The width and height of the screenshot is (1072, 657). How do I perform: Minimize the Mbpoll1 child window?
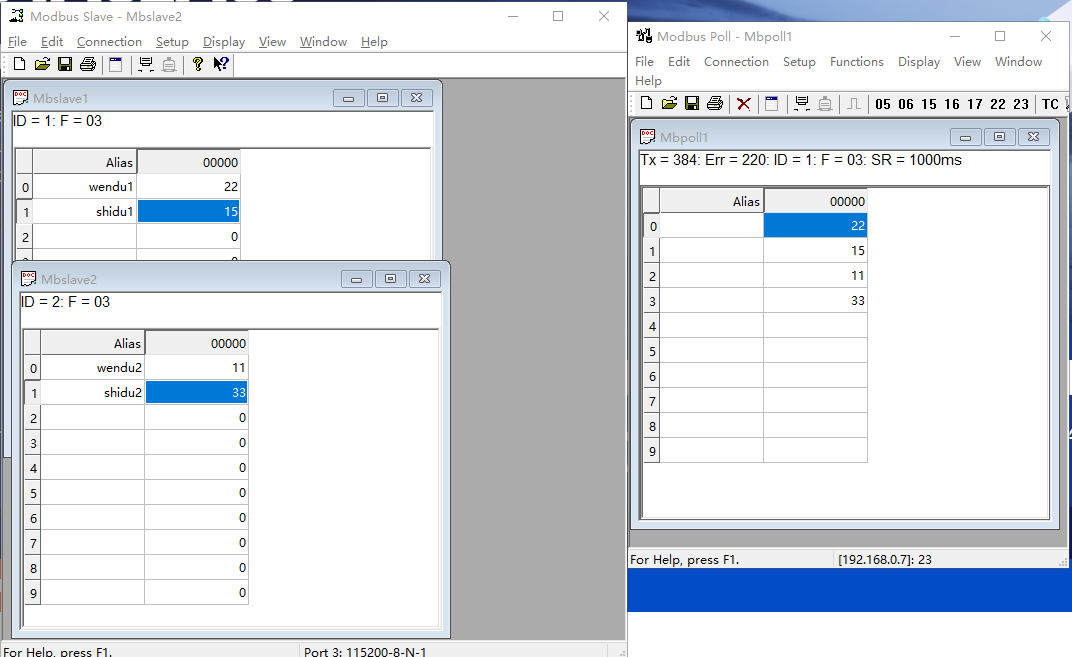pyautogui.click(x=965, y=137)
